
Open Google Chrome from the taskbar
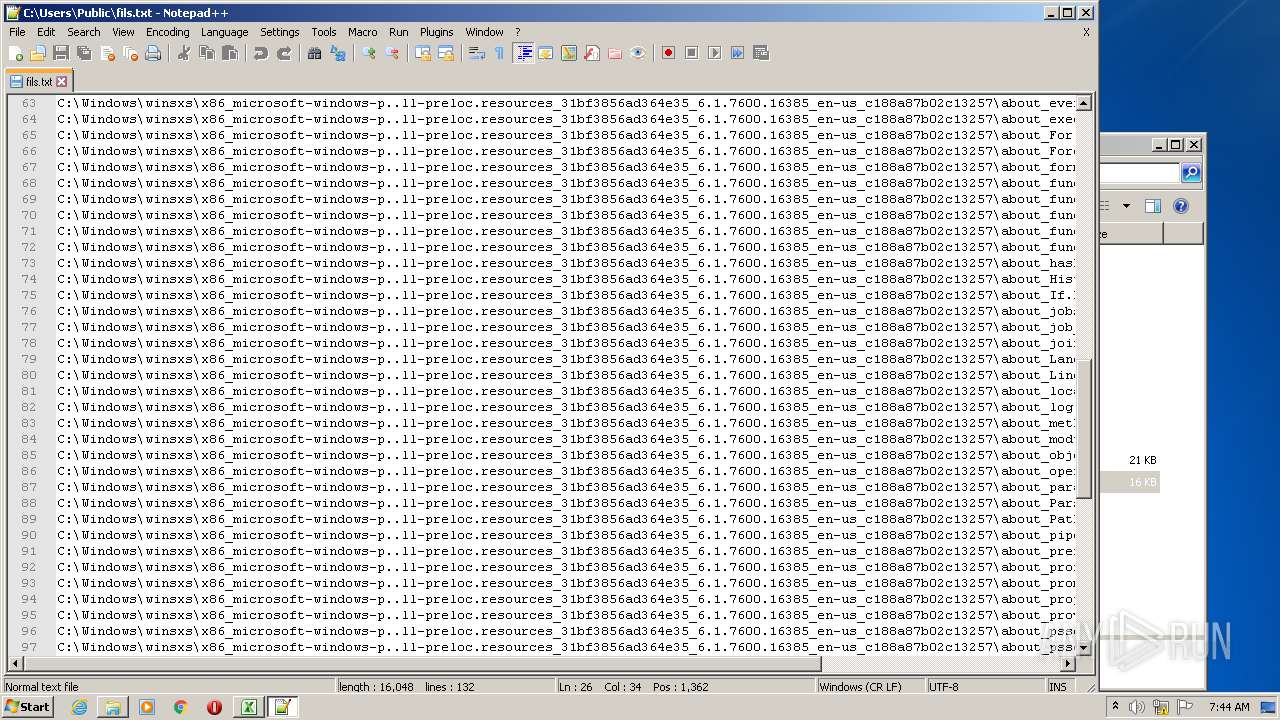coord(180,707)
